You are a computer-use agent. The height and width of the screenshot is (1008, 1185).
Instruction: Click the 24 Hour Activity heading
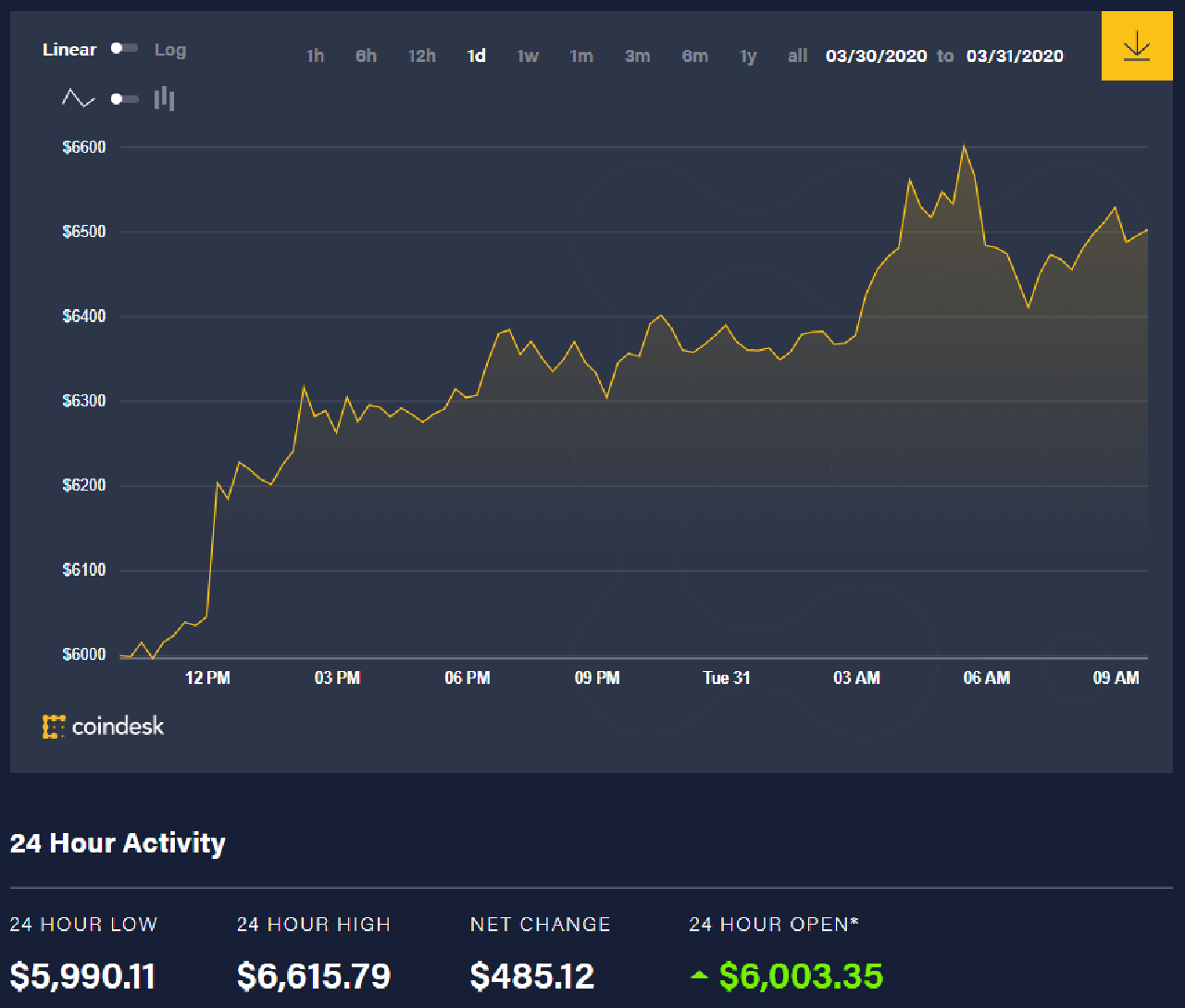point(118,843)
